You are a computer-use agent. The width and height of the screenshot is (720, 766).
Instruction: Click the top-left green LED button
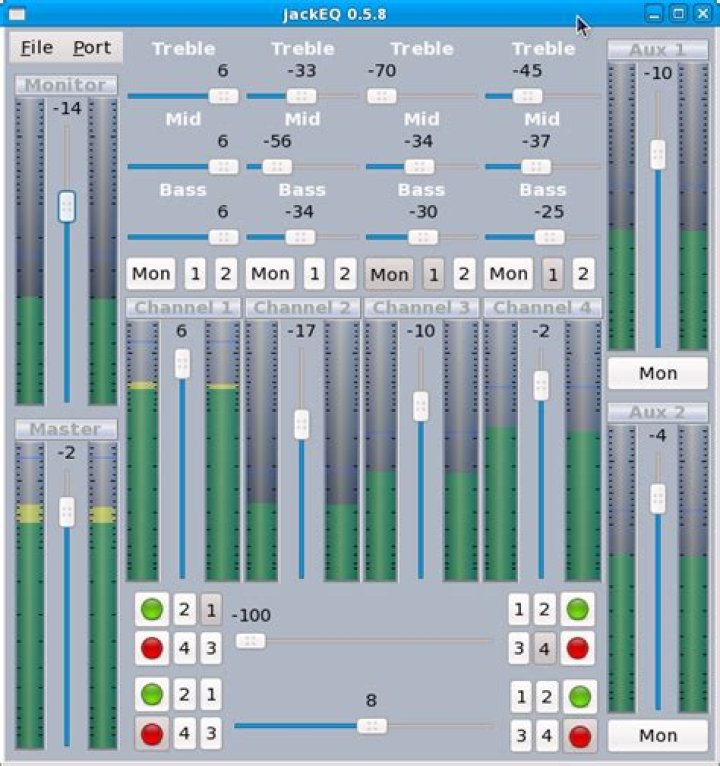coord(151,609)
